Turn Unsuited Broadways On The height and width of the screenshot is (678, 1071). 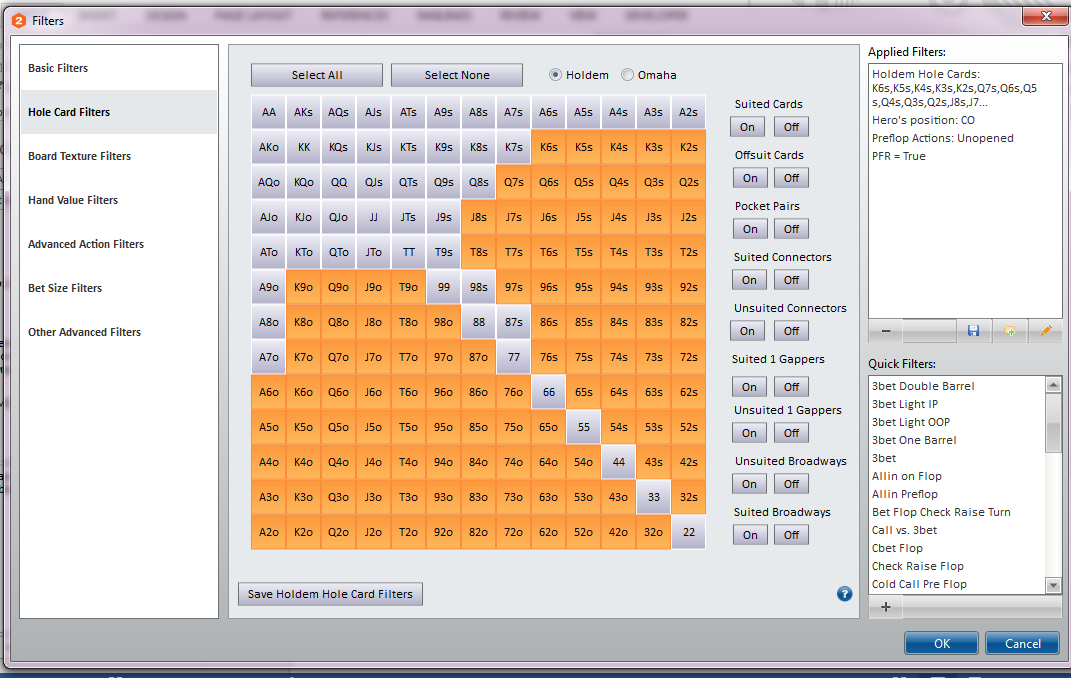tap(749, 484)
